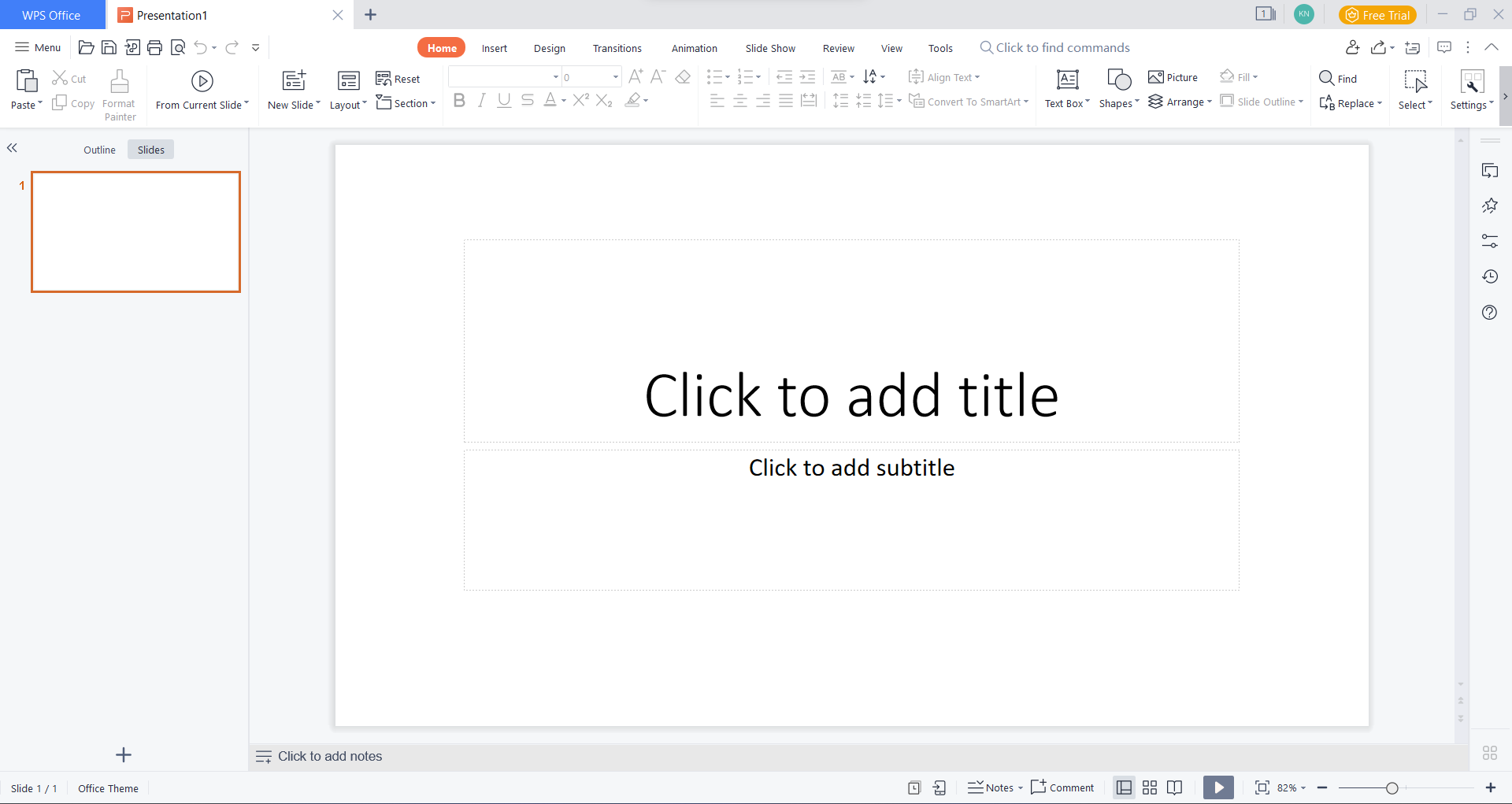Click the Redo arrow

coord(232,48)
